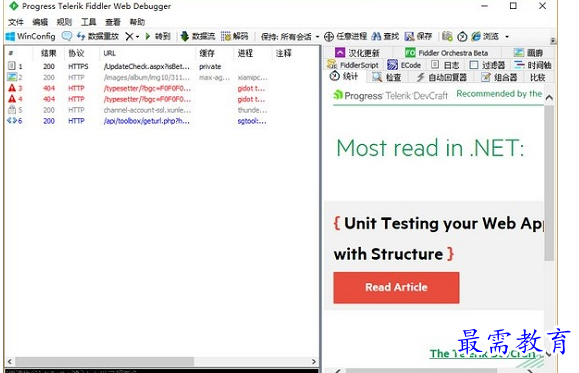Open the 查看 (View) menu
The width and height of the screenshot is (579, 373).
(x=113, y=22)
